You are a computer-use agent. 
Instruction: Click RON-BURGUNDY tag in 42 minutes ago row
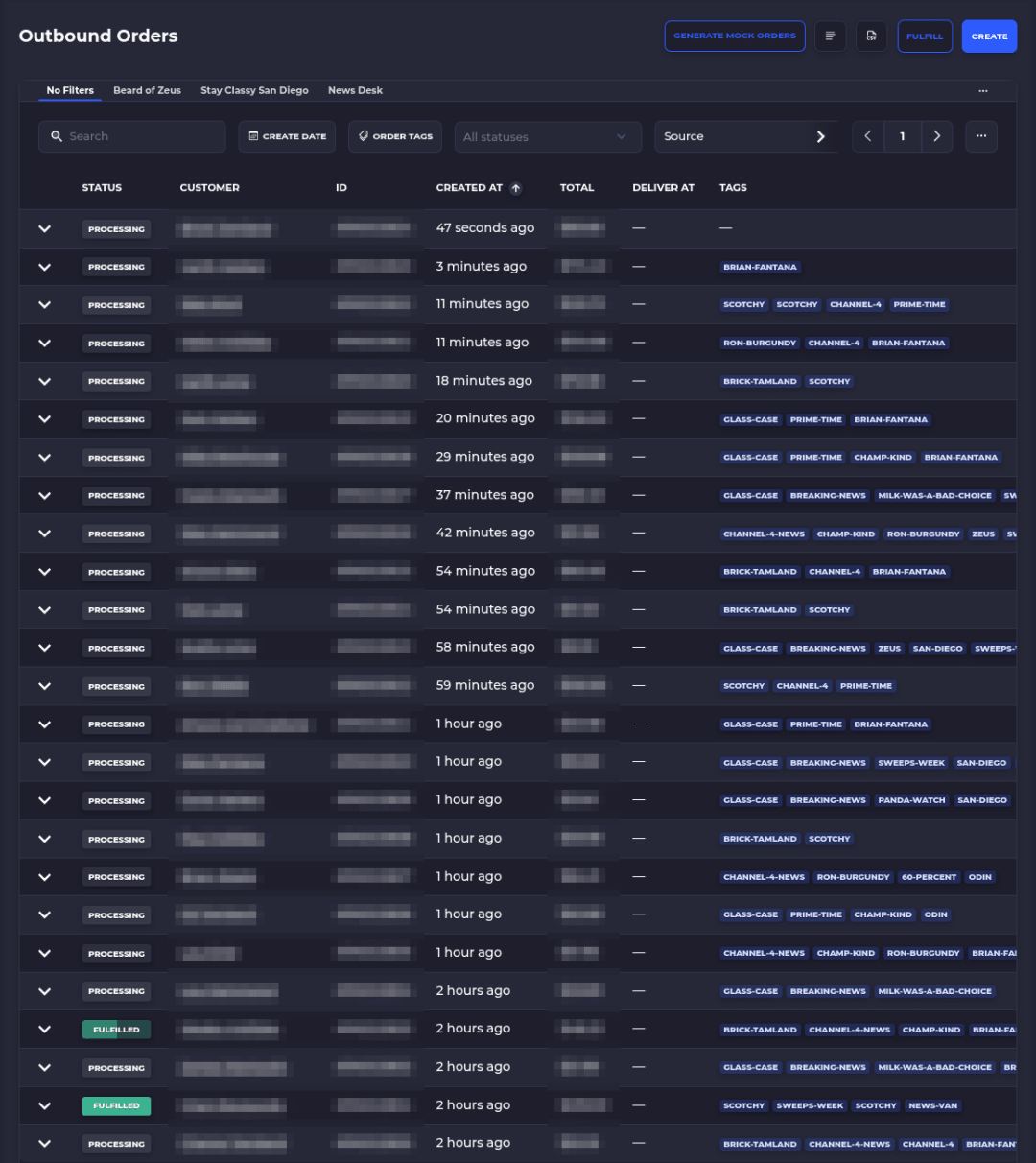[923, 534]
